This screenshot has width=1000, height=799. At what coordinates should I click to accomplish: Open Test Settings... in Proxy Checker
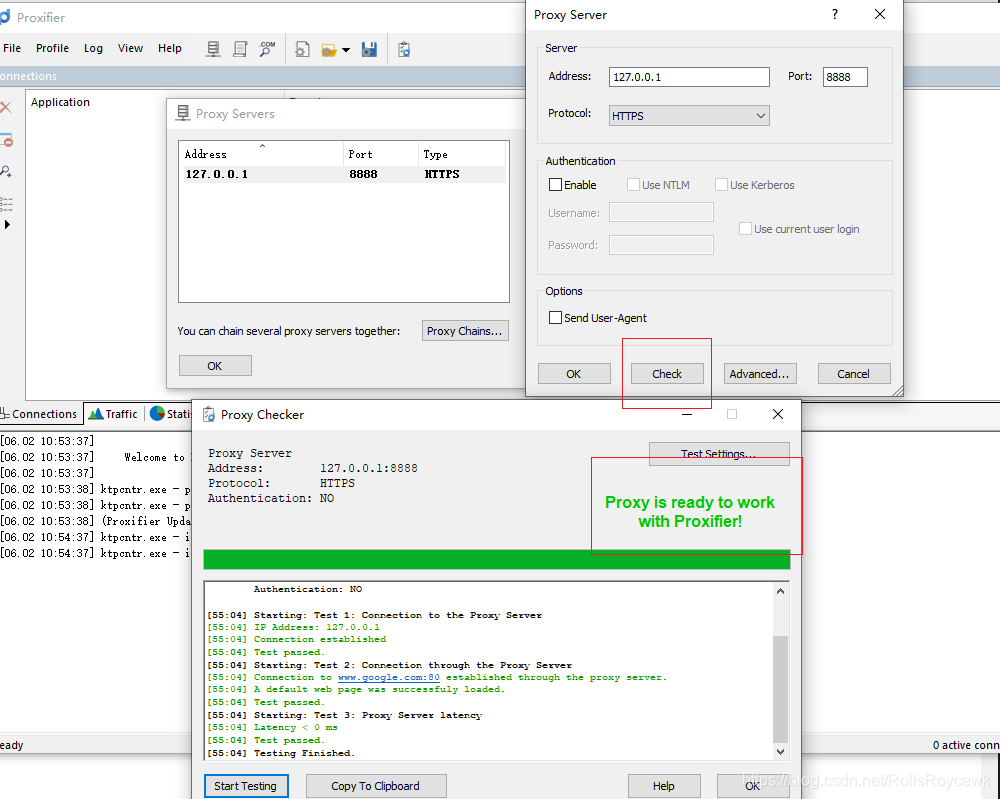pyautogui.click(x=719, y=453)
